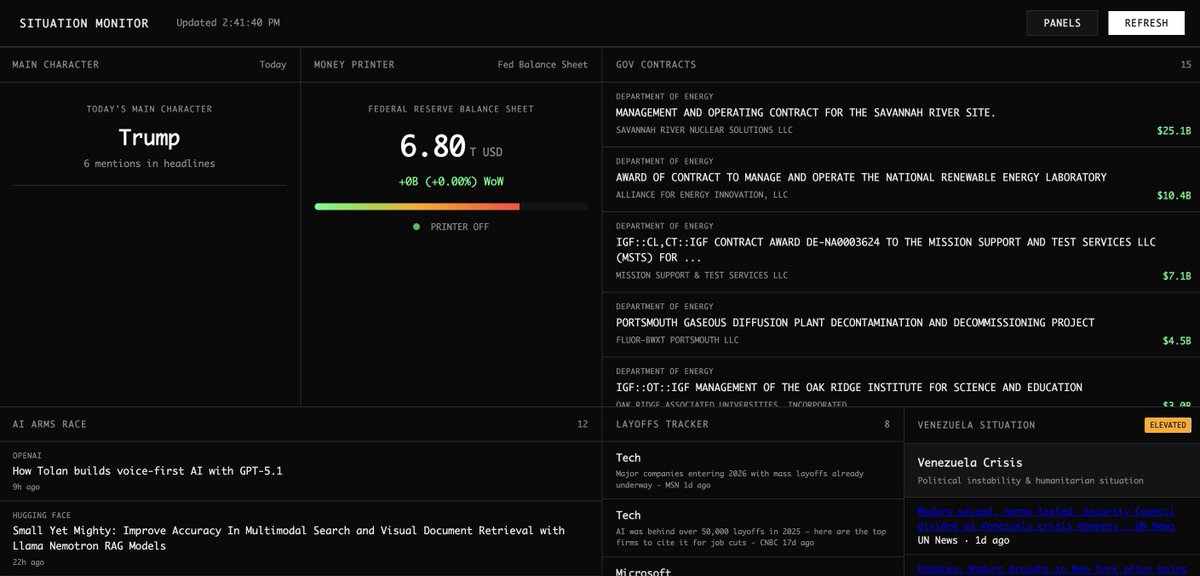
Task: Open the Tech mass layoffs MSN item
Action: tap(753, 471)
